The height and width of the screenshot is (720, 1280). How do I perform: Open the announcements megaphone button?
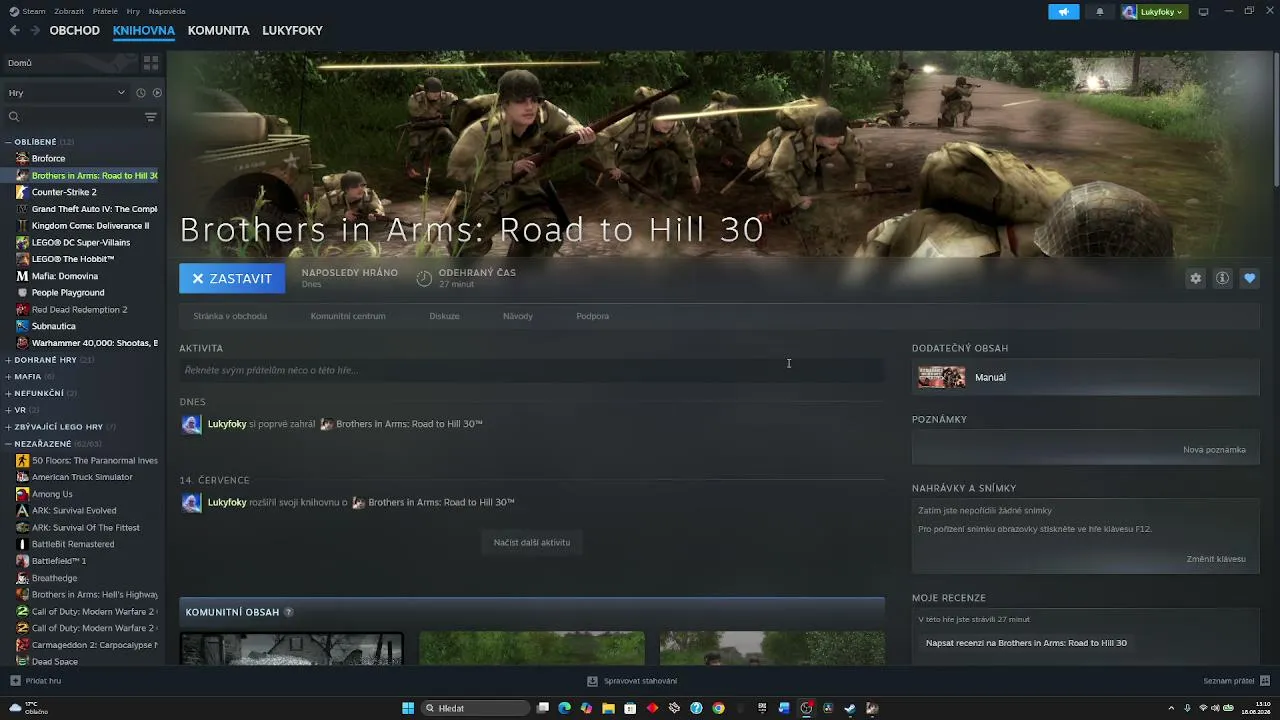coord(1064,12)
